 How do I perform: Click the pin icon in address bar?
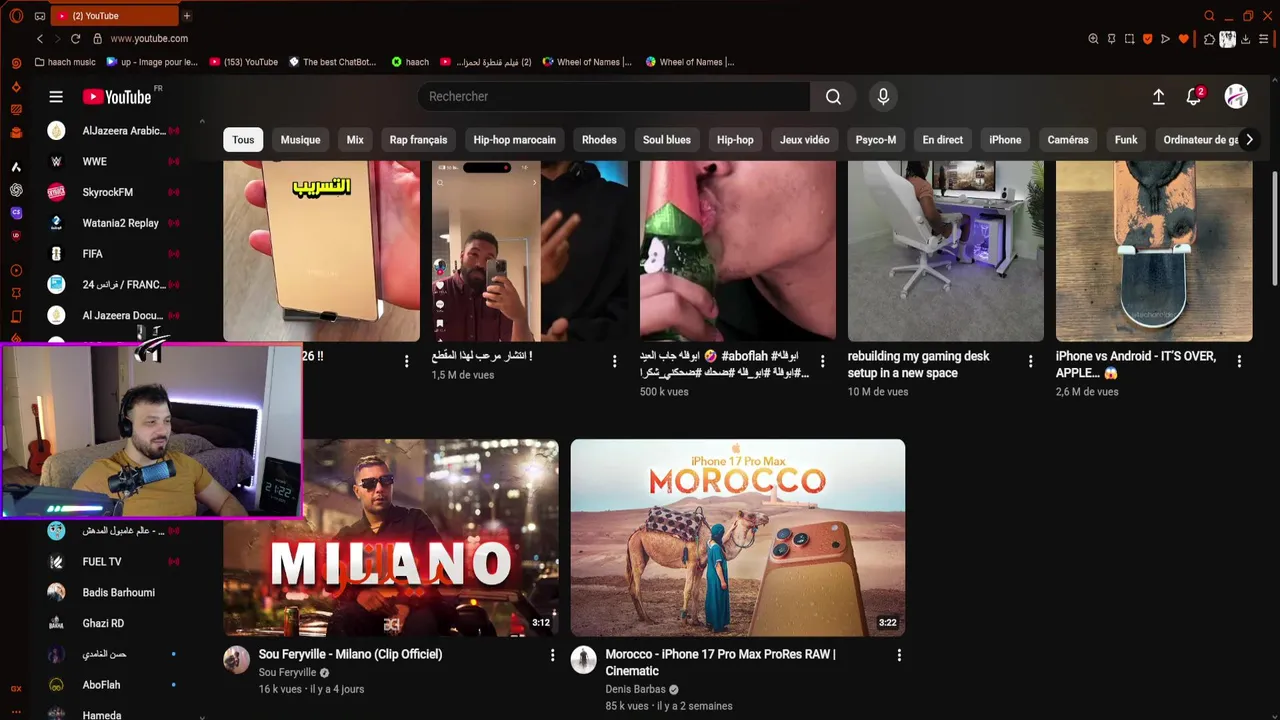(x=1111, y=39)
